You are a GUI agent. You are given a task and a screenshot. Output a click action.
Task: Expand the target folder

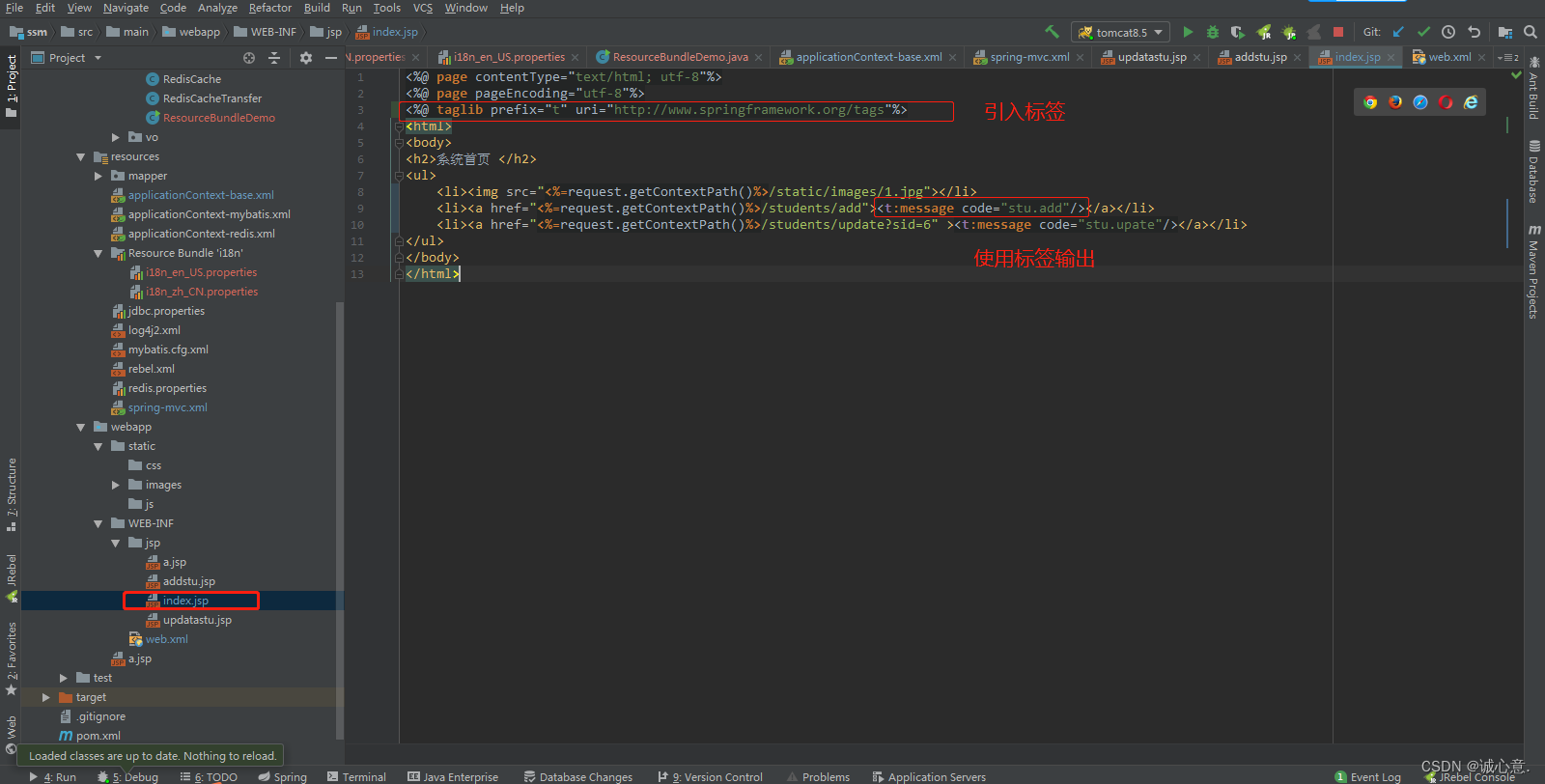click(46, 697)
